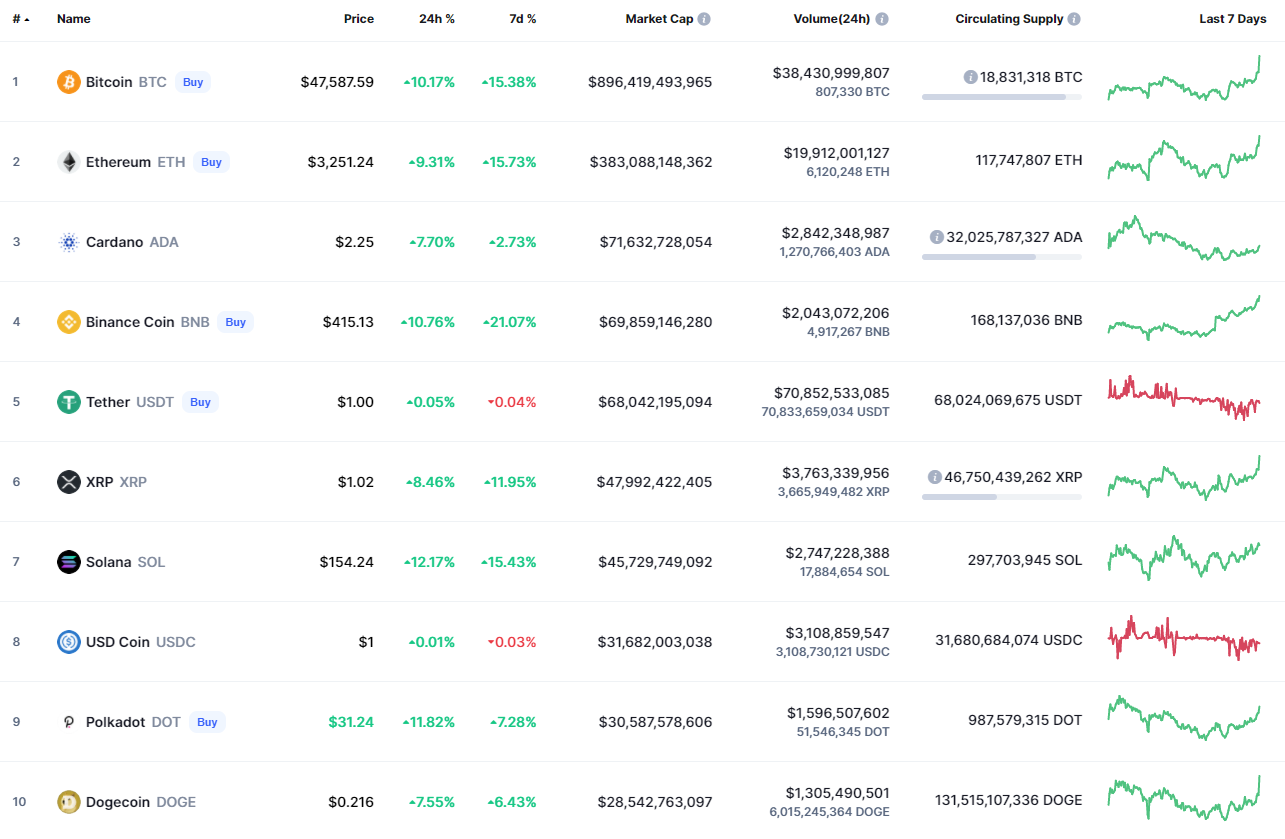The height and width of the screenshot is (839, 1285).
Task: Click the Binance Coin logo icon
Action: tap(69, 322)
